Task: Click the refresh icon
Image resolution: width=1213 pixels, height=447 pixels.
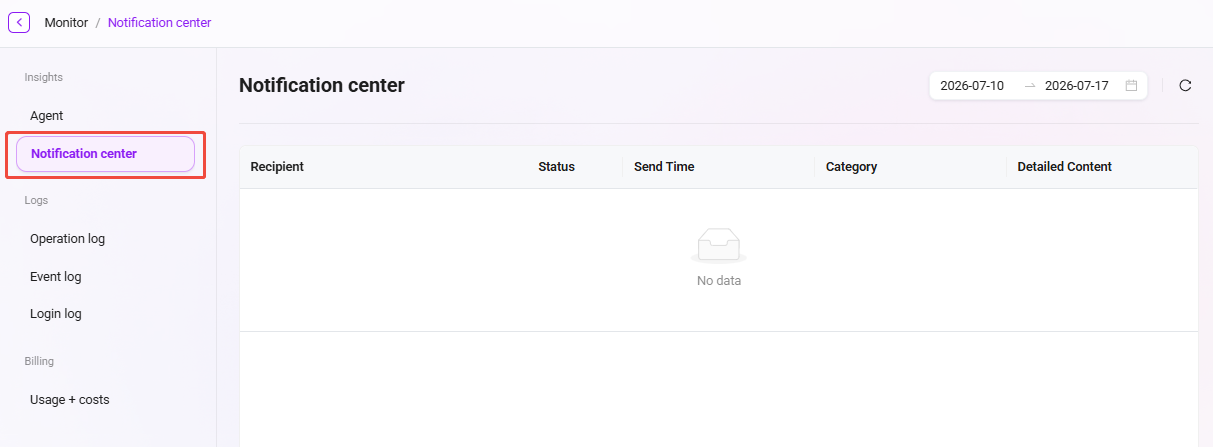Action: (1185, 86)
